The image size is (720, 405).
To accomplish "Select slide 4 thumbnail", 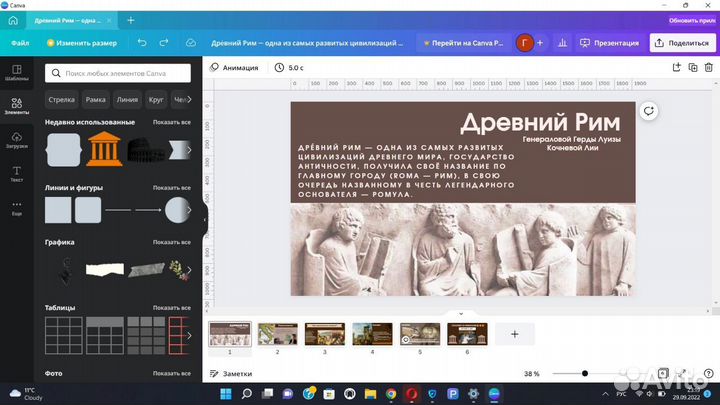I will click(x=372, y=334).
